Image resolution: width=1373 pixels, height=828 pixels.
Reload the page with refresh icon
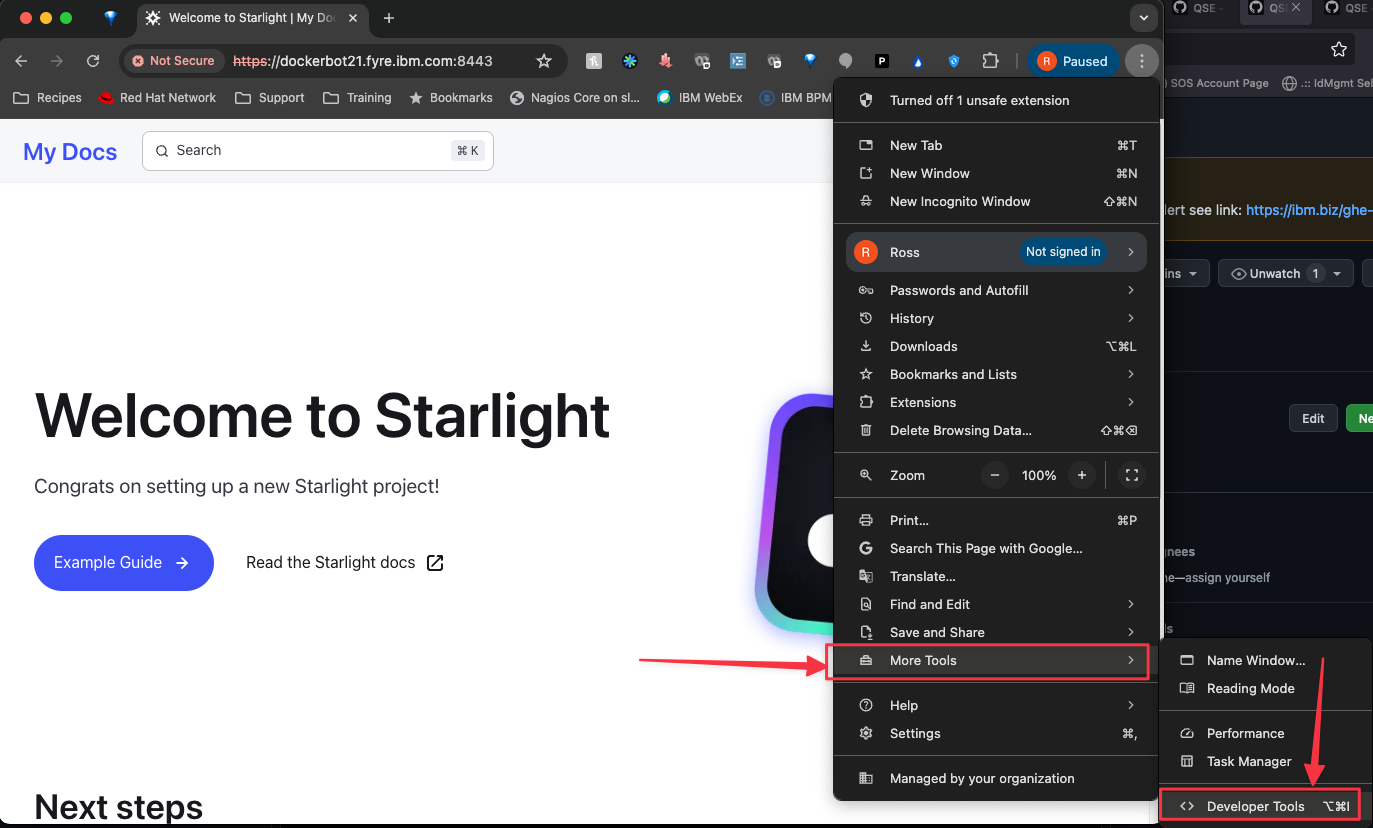coord(93,61)
